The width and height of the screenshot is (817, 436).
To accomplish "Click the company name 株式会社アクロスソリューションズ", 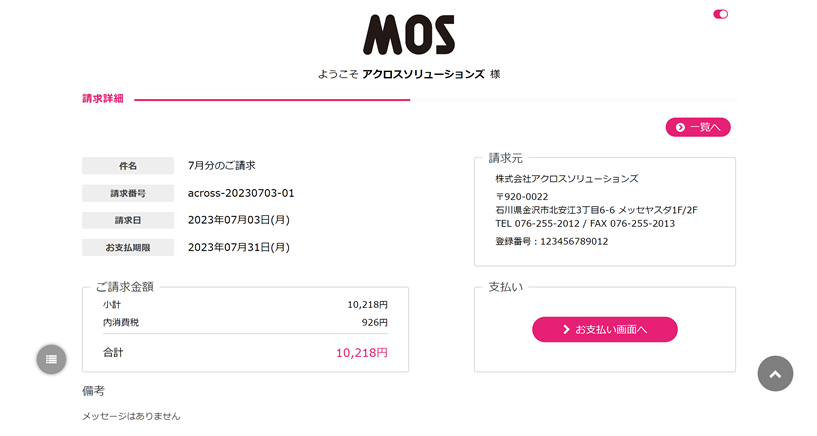I will tap(567, 179).
